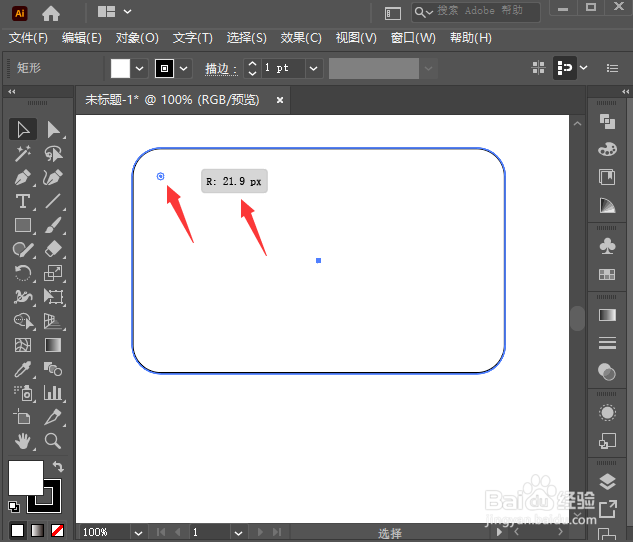Open the 文字(T) menu
The height and width of the screenshot is (542, 633).
(193, 38)
